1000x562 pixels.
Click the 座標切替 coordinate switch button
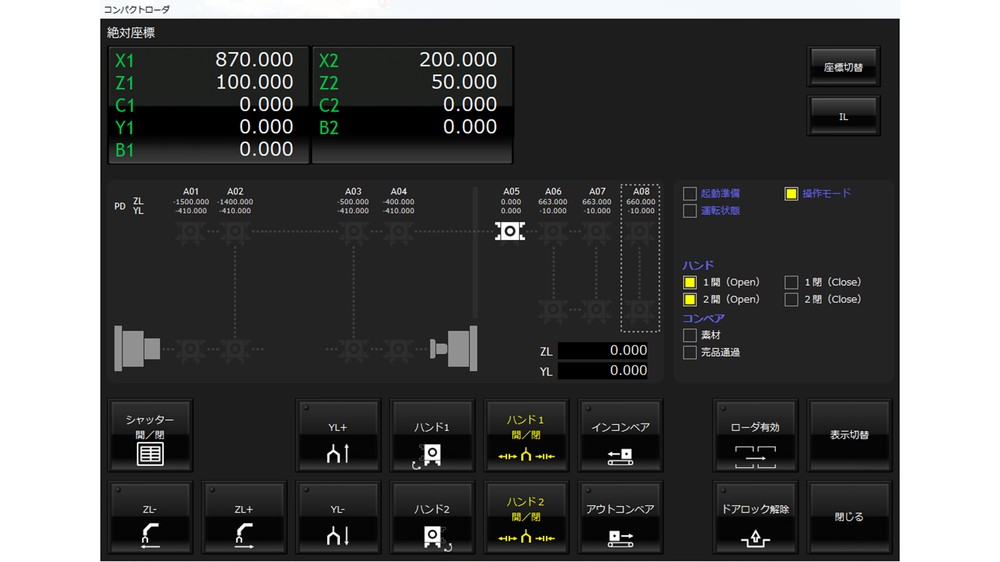843,68
